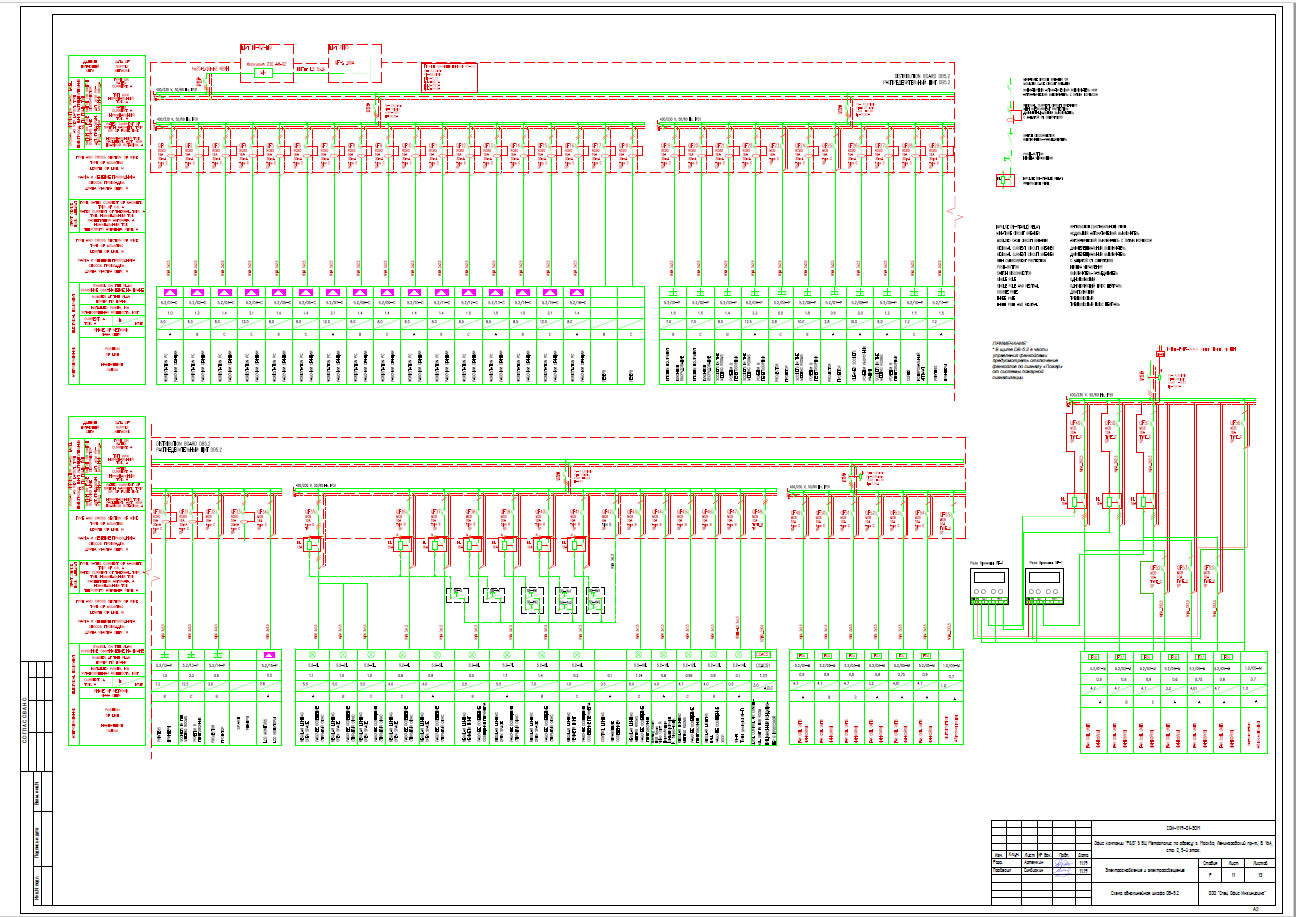Image resolution: width=1296 pixels, height=917 pixels.
Task: Select the first magenta triangle in the upper-left table
Action: [x=169, y=292]
